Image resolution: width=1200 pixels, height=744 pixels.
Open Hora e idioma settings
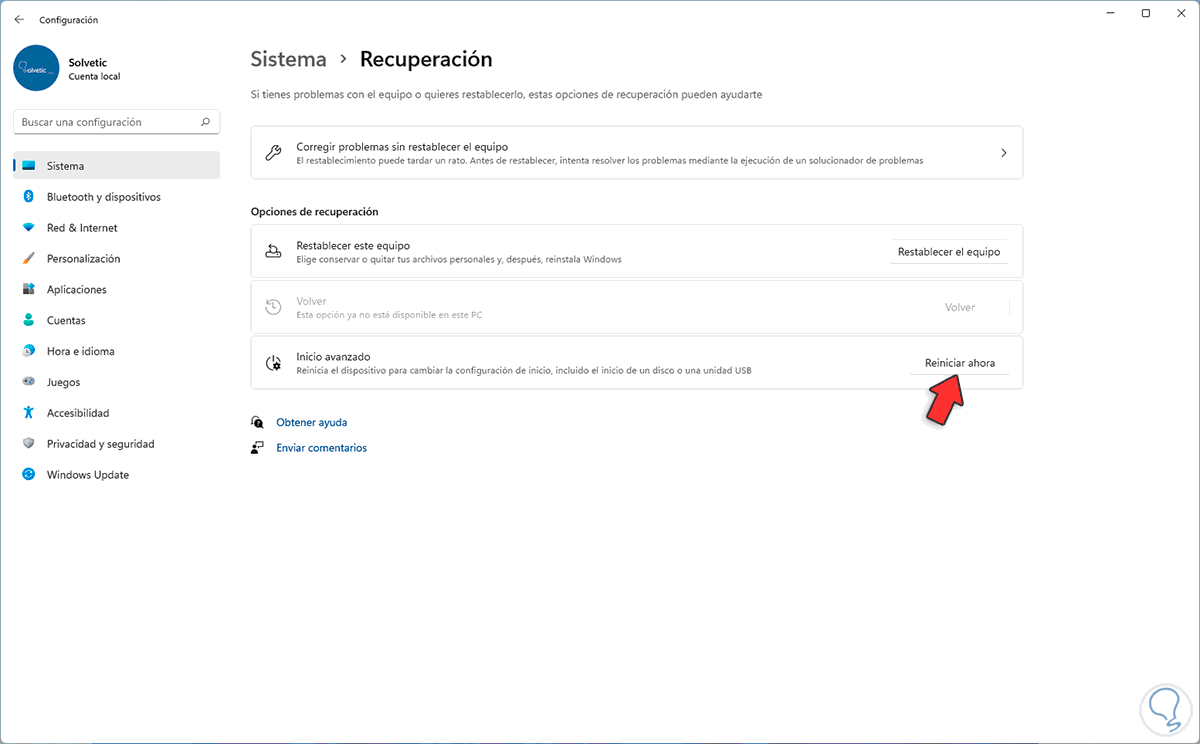click(x=80, y=352)
